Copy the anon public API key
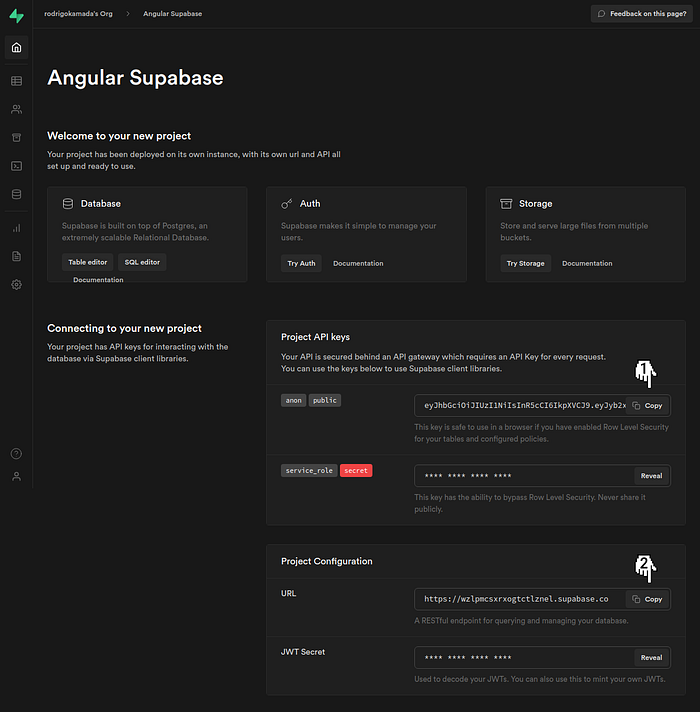Image resolution: width=700 pixels, height=712 pixels. point(647,405)
